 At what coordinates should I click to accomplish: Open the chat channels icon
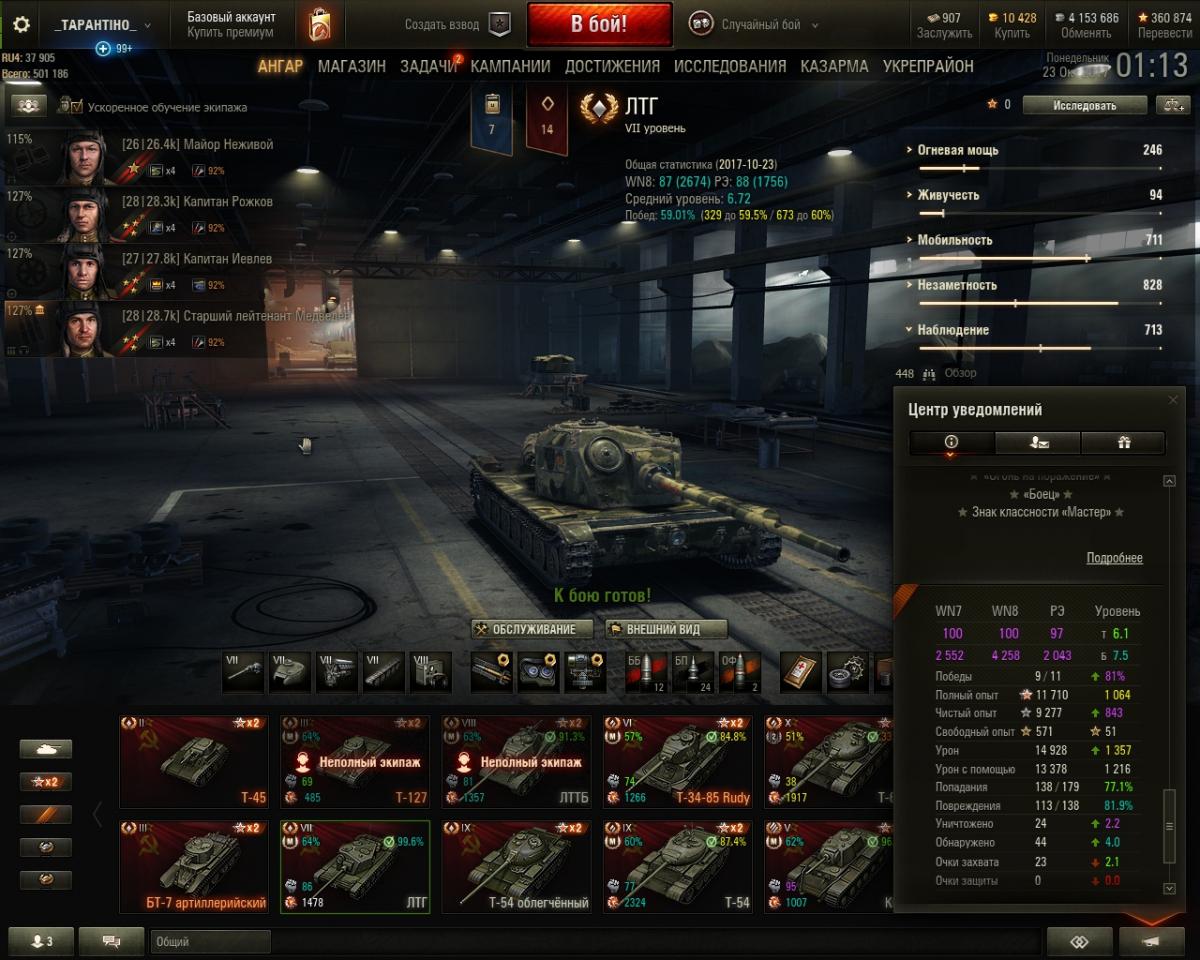[x=111, y=941]
